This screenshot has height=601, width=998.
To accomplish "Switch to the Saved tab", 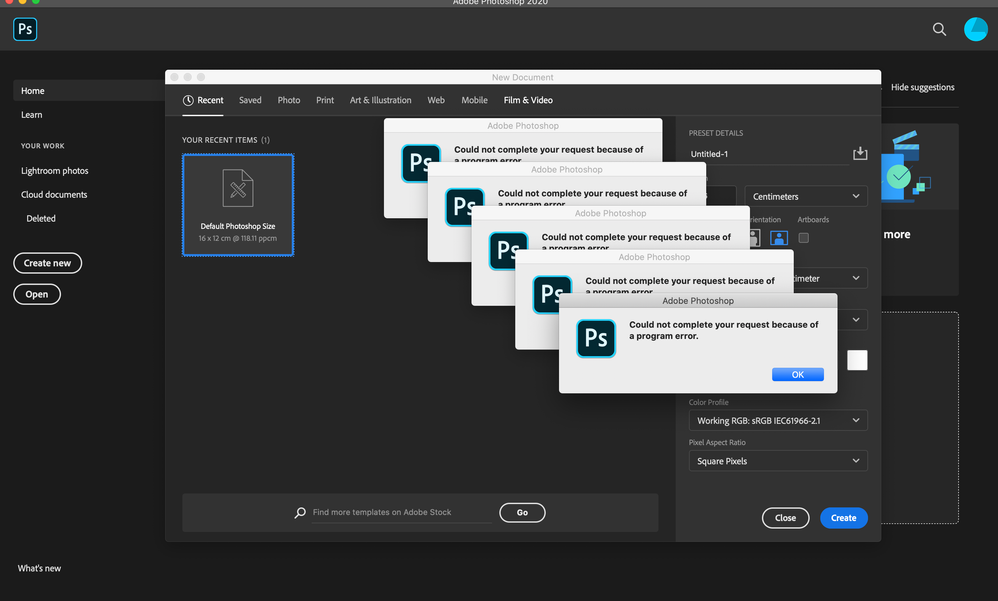I will point(250,101).
